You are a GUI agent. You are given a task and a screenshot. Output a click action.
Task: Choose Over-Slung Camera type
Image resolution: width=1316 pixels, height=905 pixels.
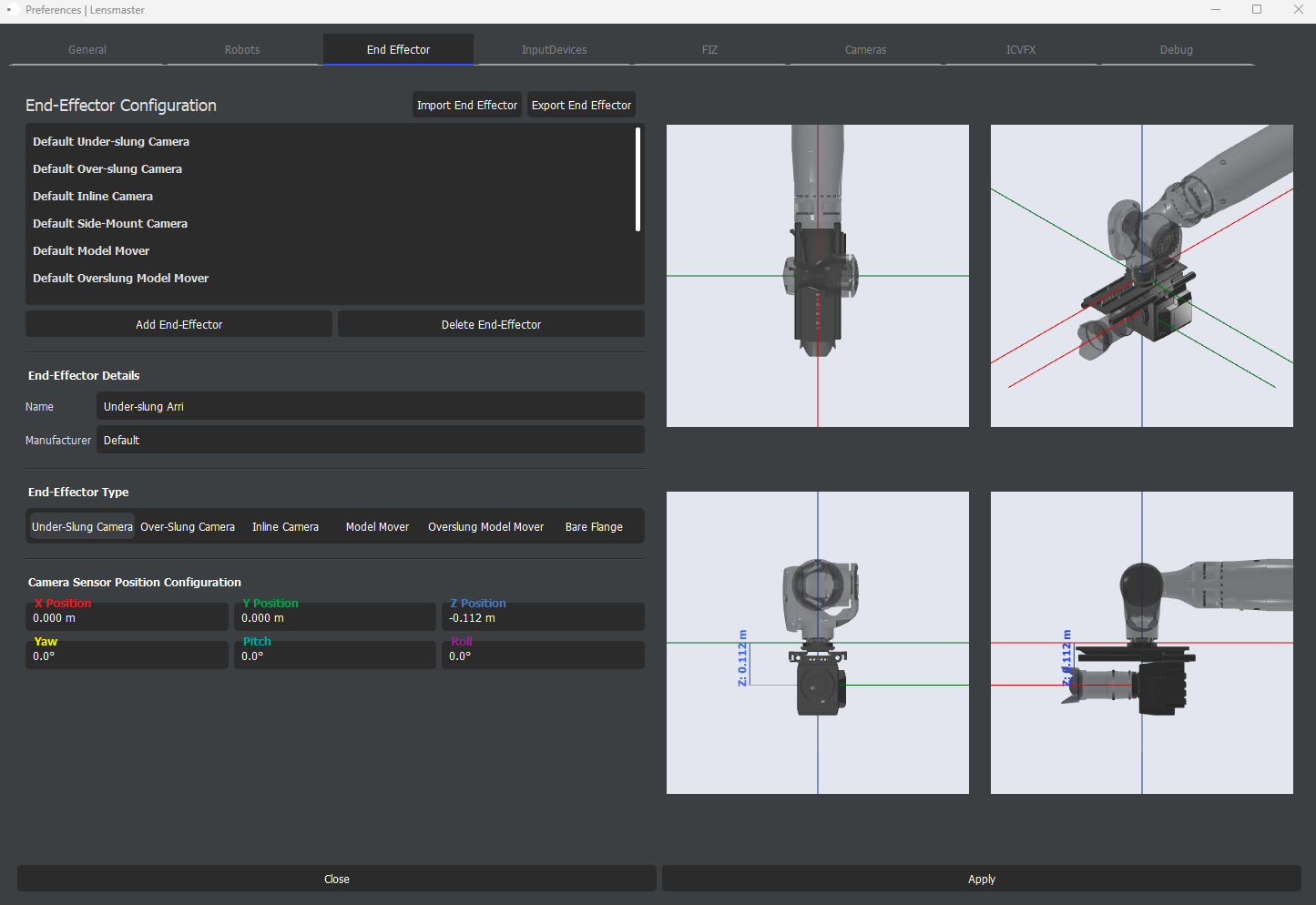tap(188, 526)
